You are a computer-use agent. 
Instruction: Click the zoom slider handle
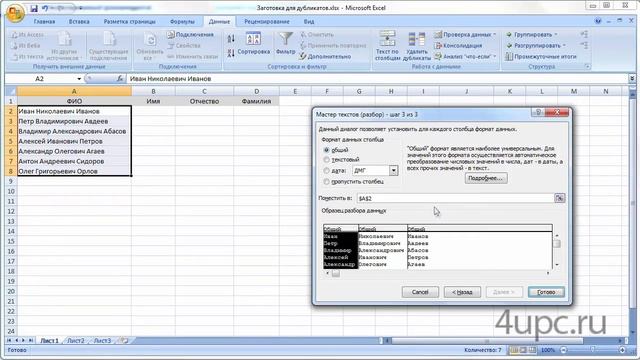[593, 350]
